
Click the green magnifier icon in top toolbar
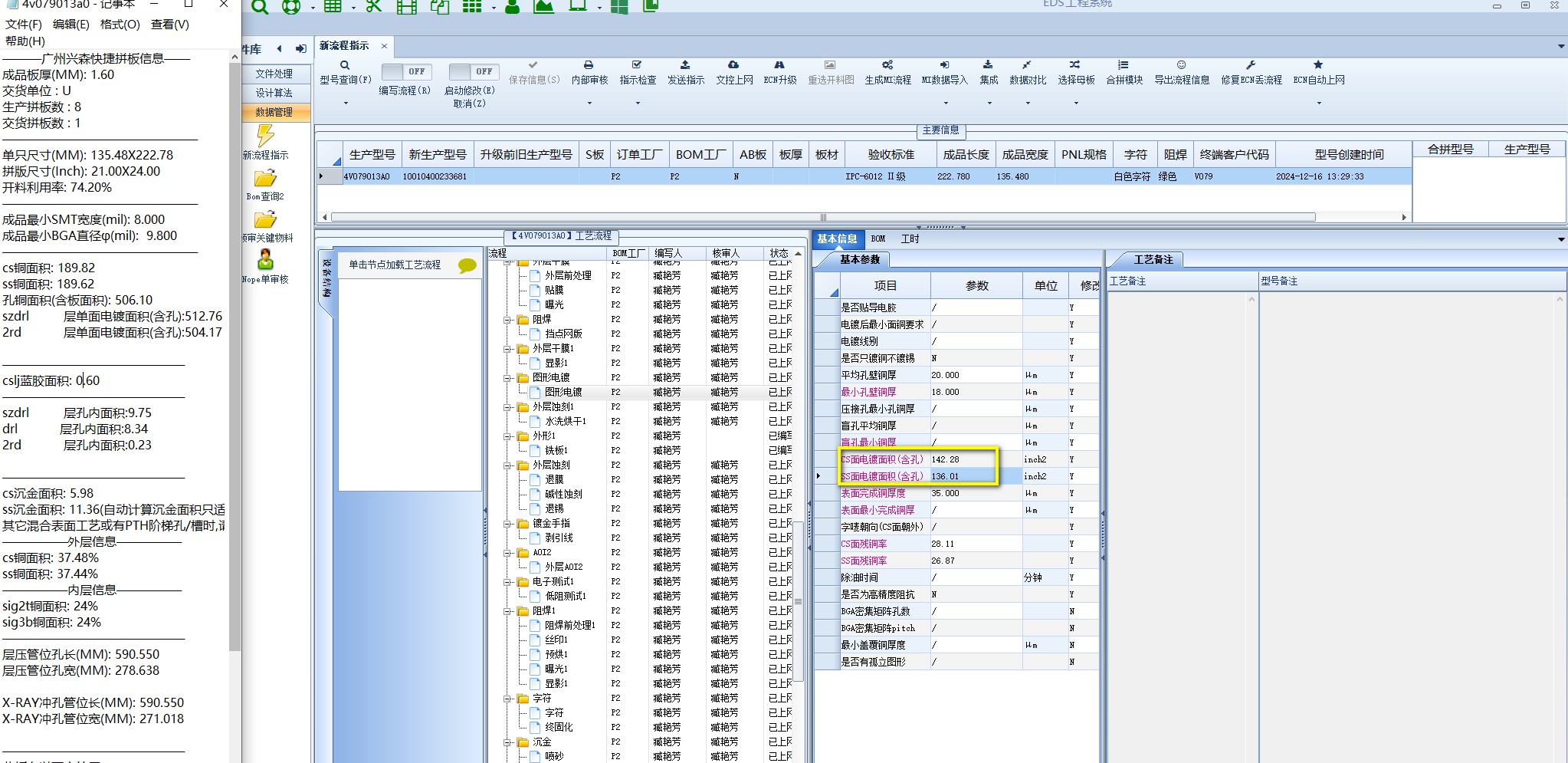(260, 6)
